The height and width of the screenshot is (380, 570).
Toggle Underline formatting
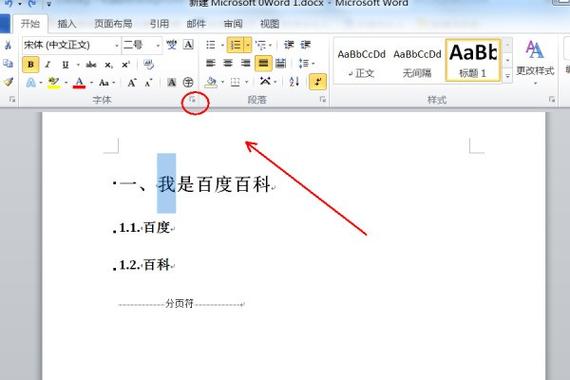pyautogui.click(x=65, y=65)
